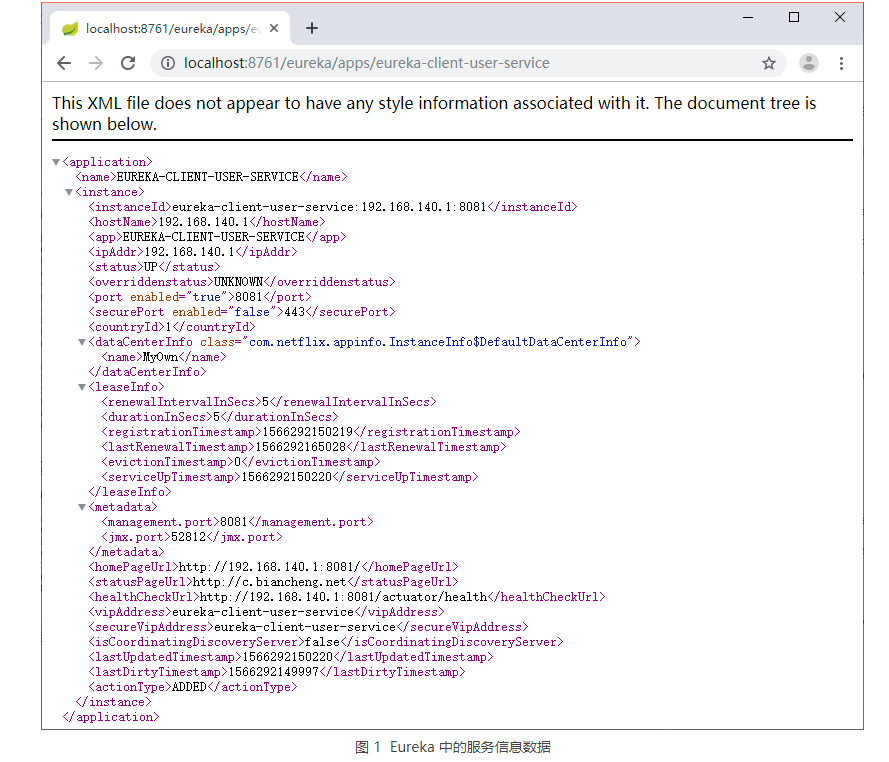Collapse the metadata XML node
889x762 pixels.
pyautogui.click(x=82, y=507)
